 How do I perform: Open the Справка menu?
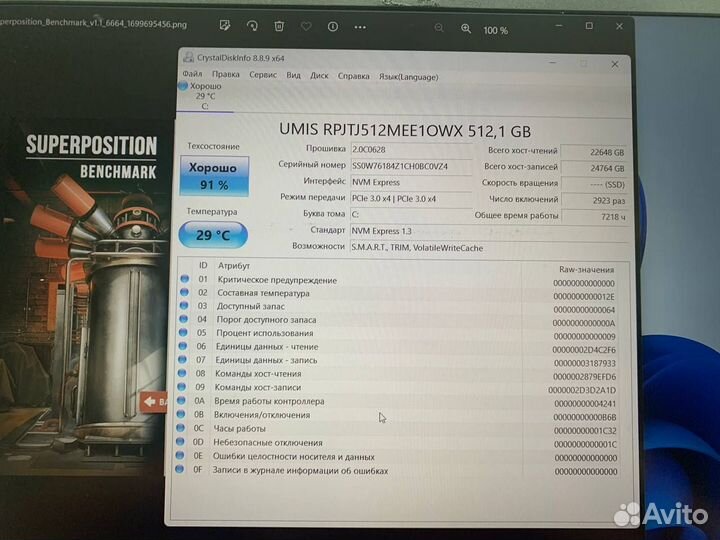click(x=354, y=76)
